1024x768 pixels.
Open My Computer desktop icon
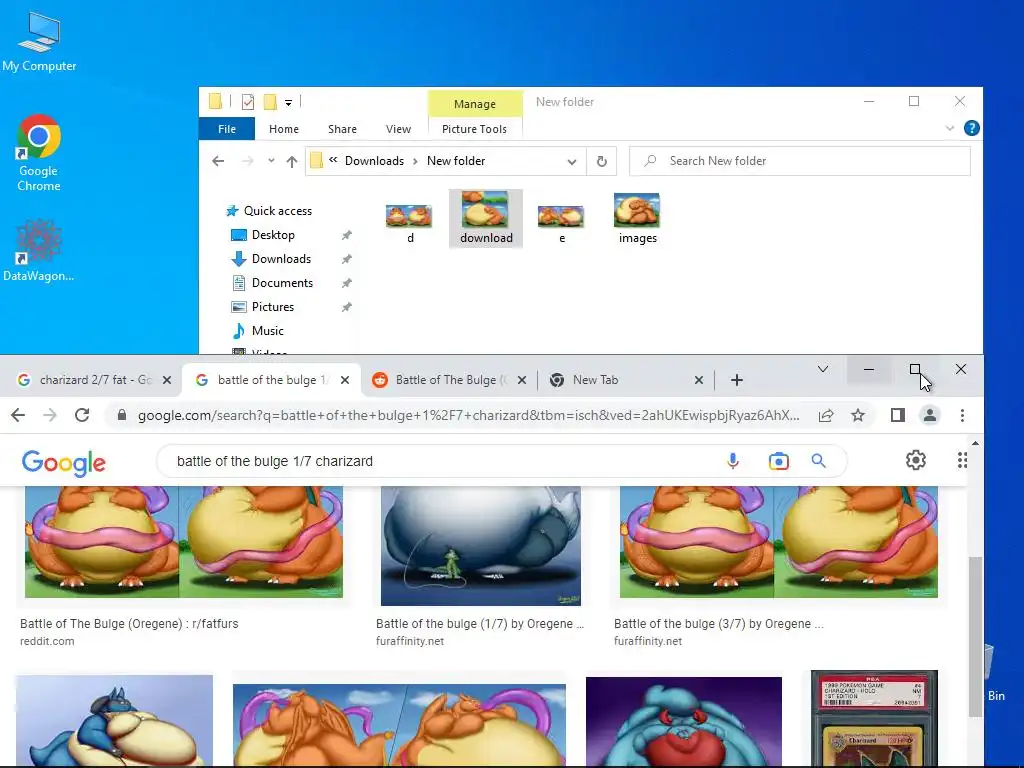(39, 41)
